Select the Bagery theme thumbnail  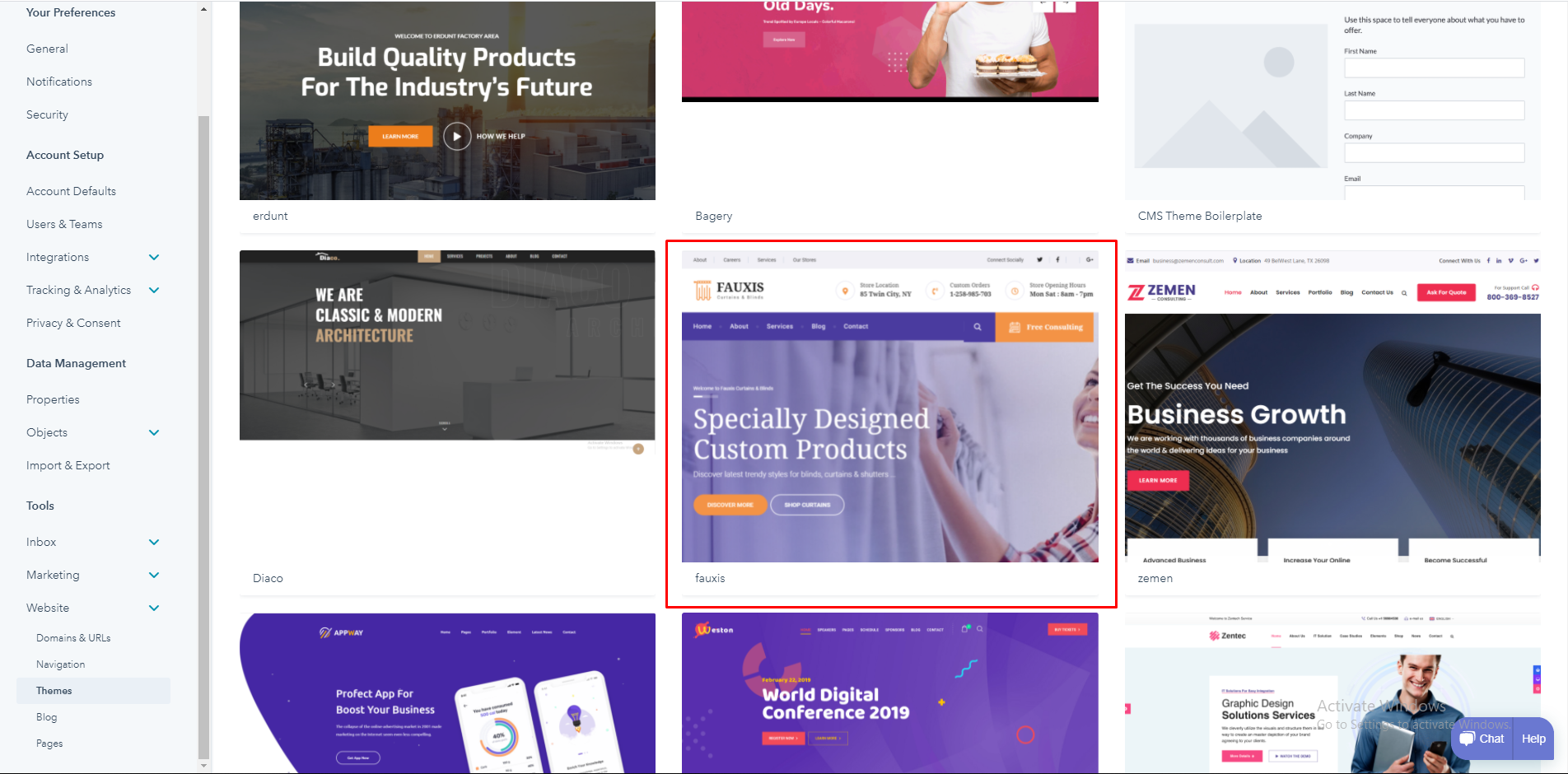pyautogui.click(x=890, y=51)
